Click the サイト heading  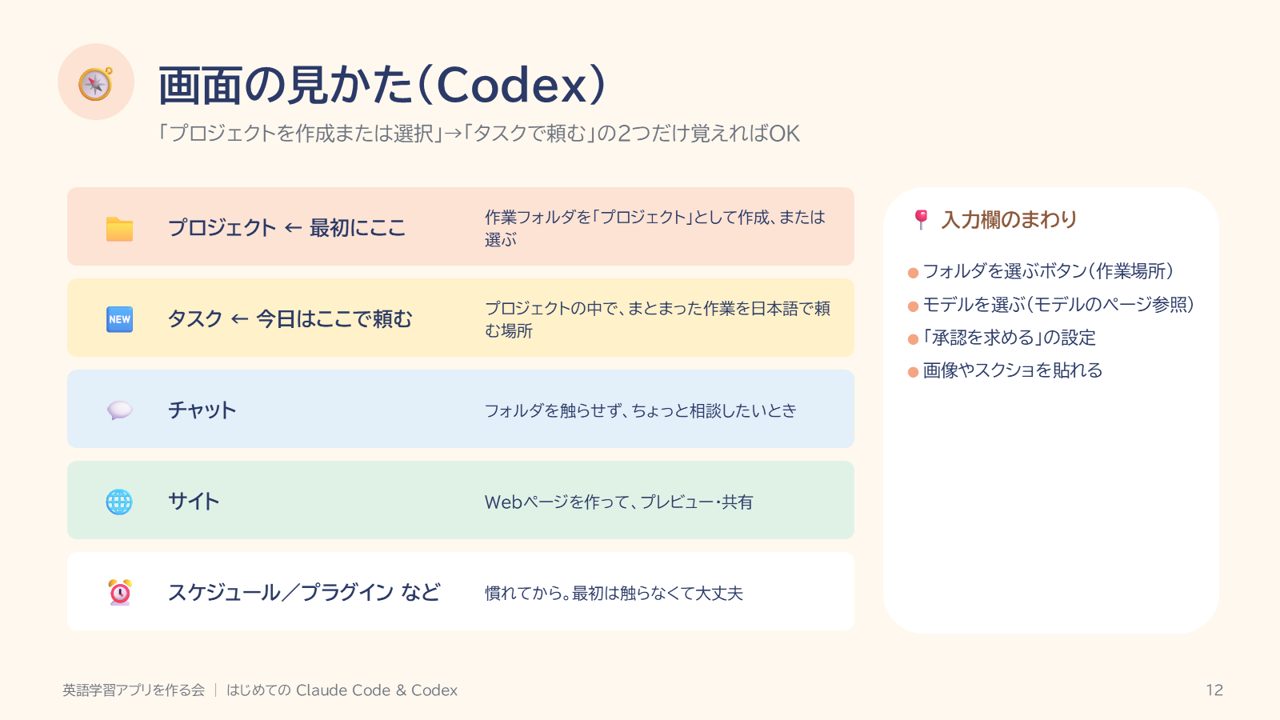(x=193, y=501)
